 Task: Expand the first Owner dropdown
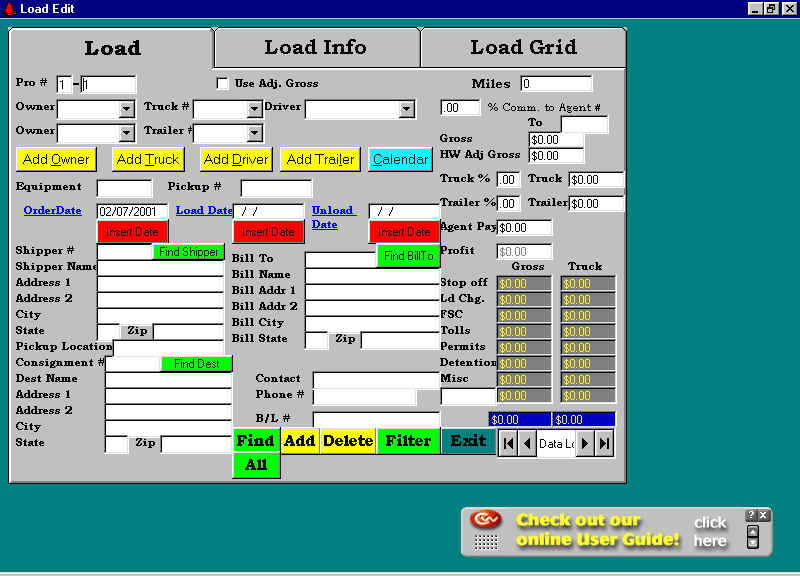[127, 109]
